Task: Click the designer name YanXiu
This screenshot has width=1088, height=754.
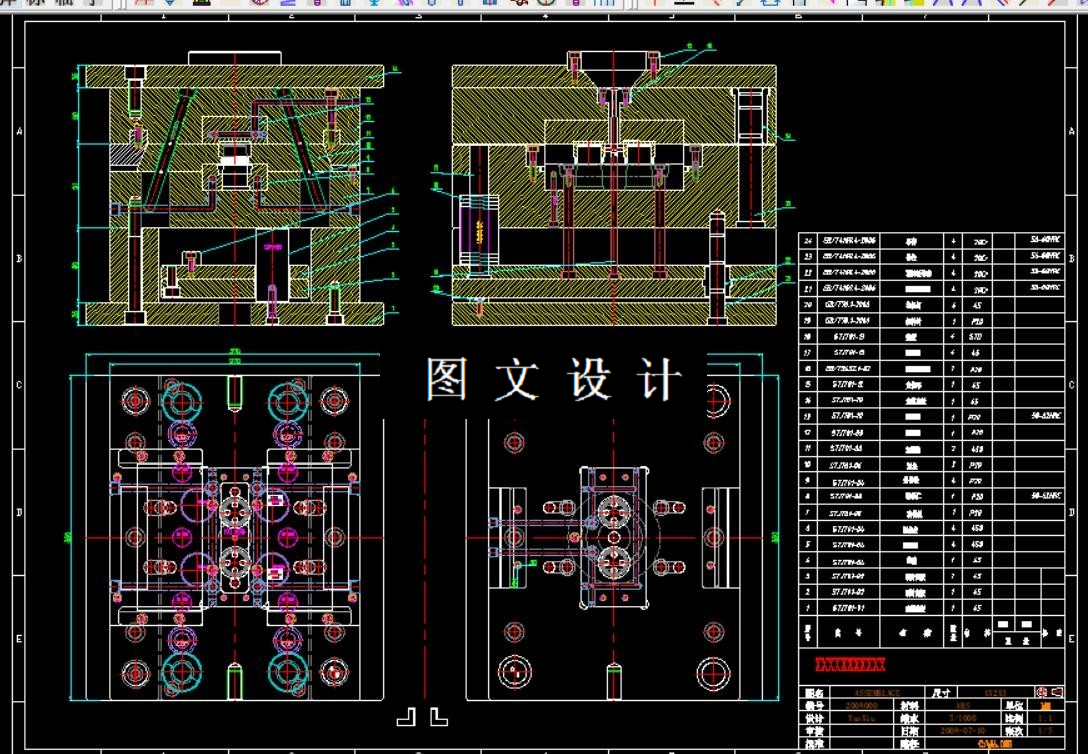Action: [x=861, y=718]
